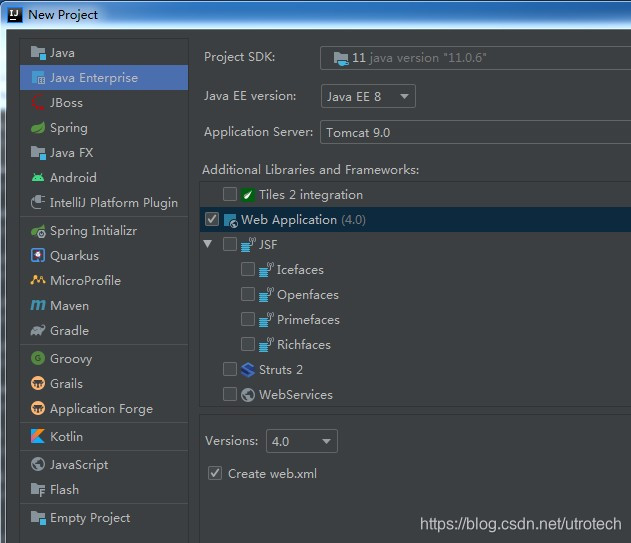Click the Struts 2 blue icon
Image resolution: width=631 pixels, height=543 pixels.
247,370
